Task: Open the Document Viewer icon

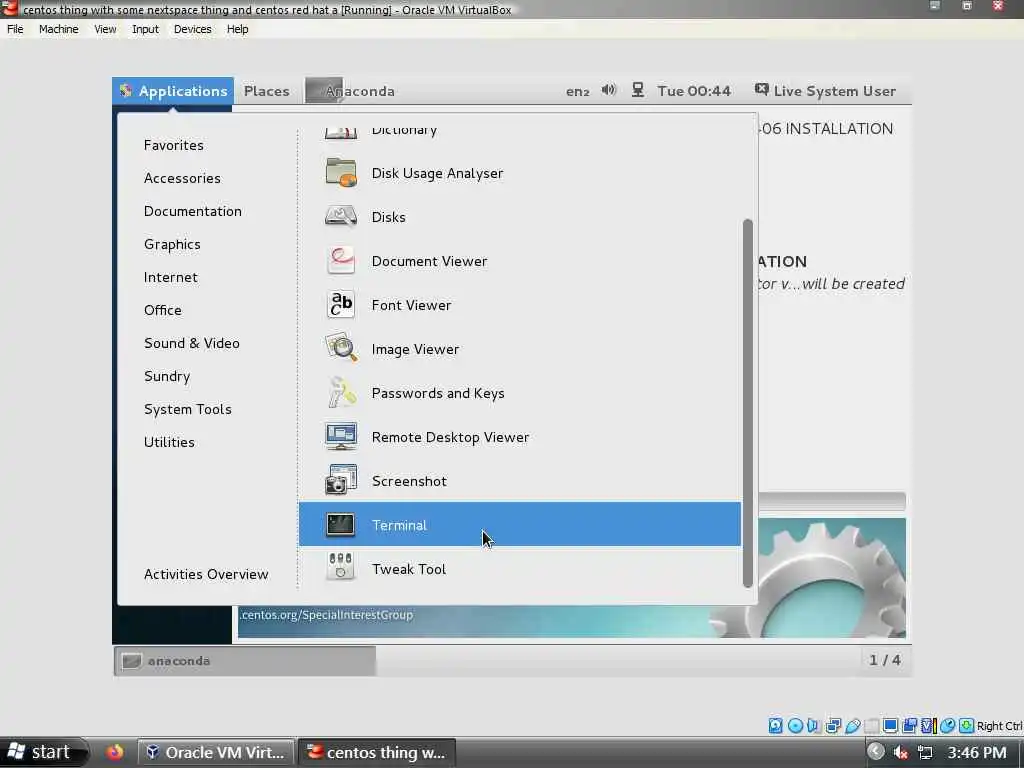Action: [341, 261]
